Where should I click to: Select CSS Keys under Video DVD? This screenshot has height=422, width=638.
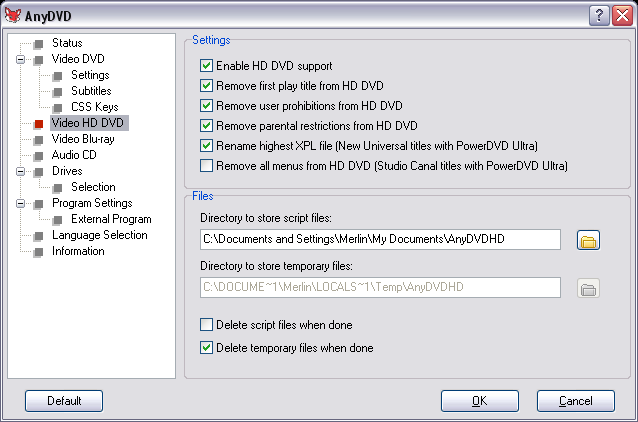click(94, 107)
